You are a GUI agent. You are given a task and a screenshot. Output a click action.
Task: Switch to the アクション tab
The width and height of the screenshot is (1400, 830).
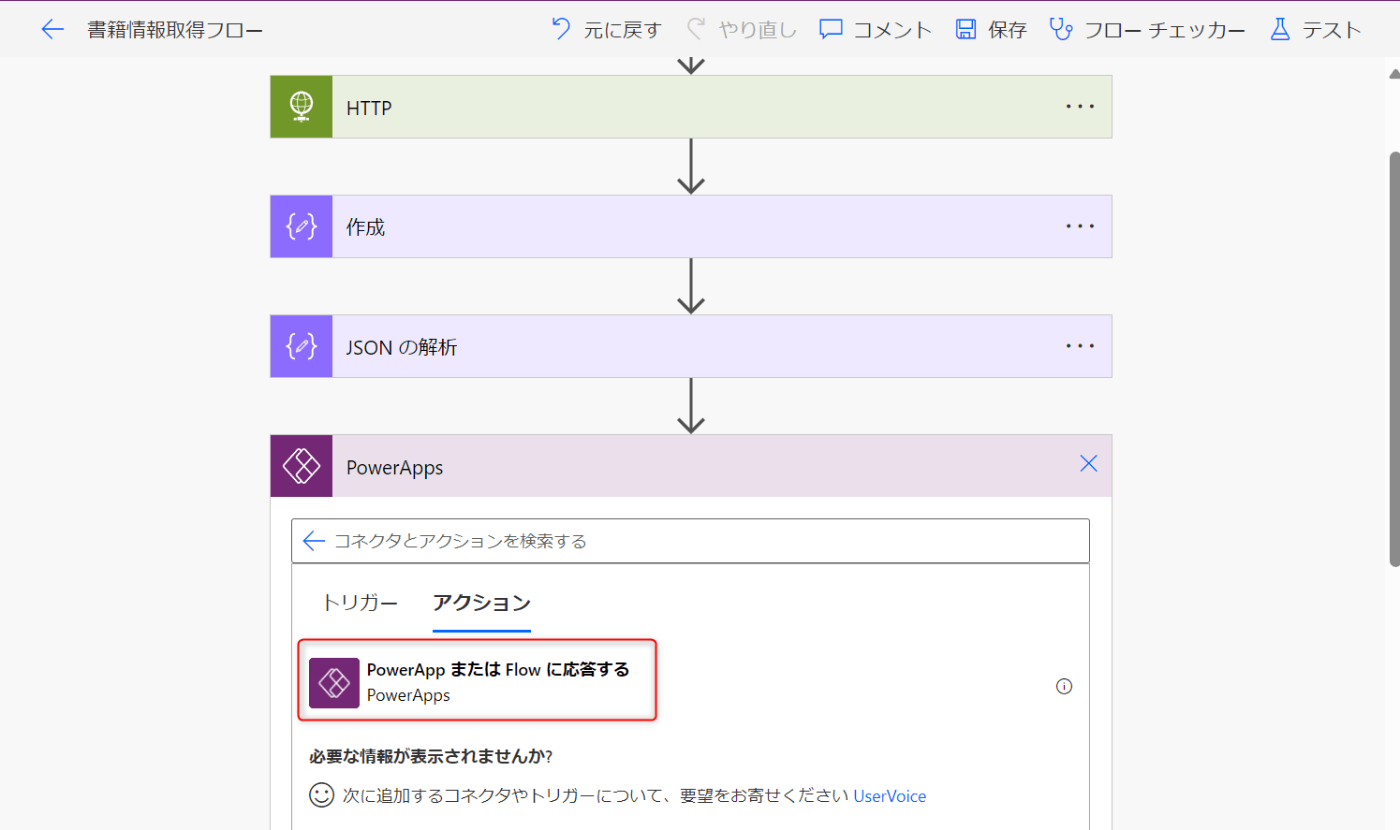click(x=481, y=603)
